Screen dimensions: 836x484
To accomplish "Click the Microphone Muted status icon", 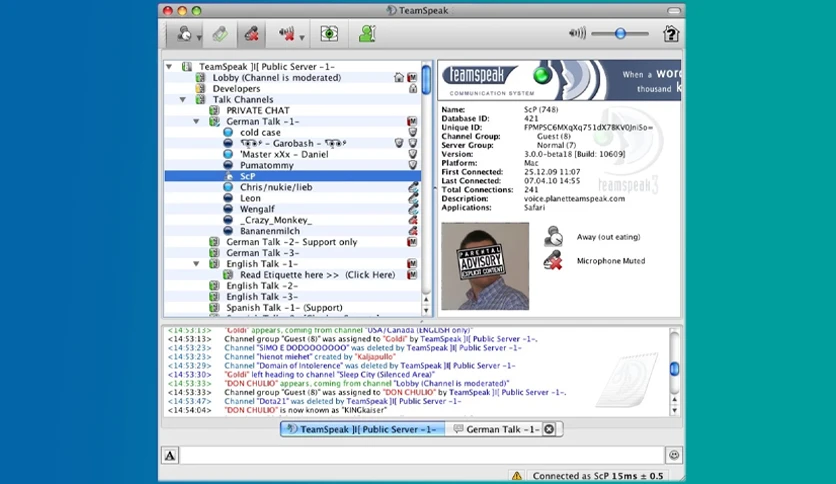I will tap(553, 261).
